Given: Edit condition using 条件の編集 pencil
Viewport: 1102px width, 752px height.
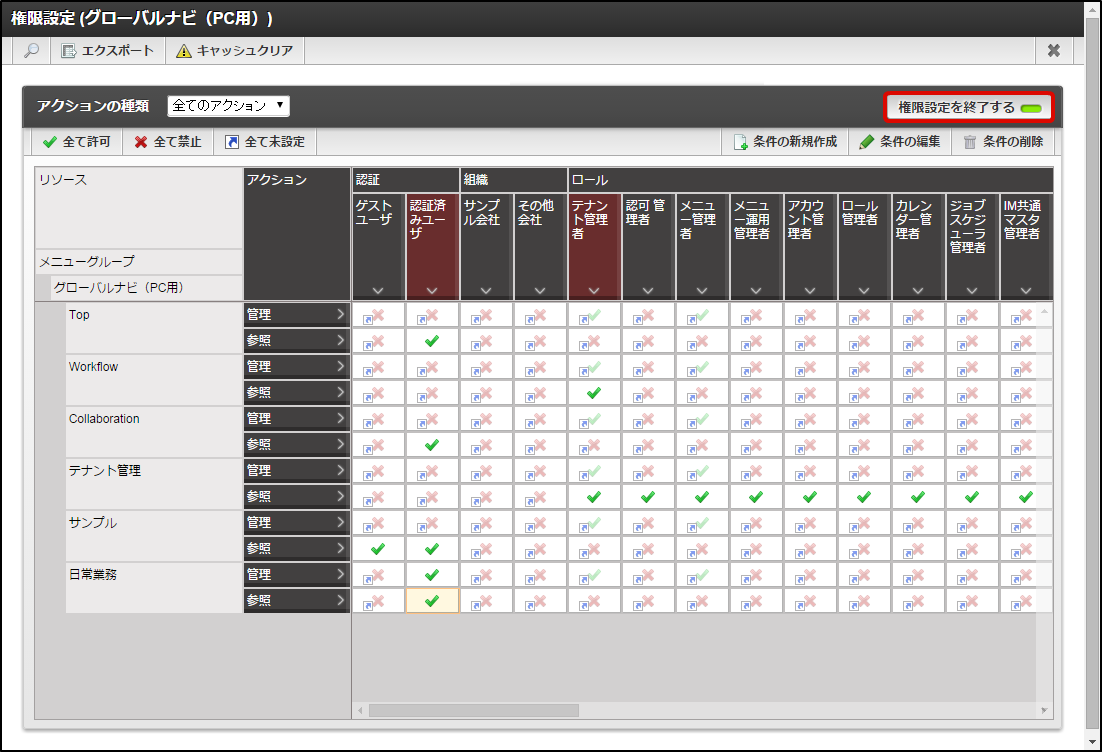Looking at the screenshot, I should (x=900, y=142).
